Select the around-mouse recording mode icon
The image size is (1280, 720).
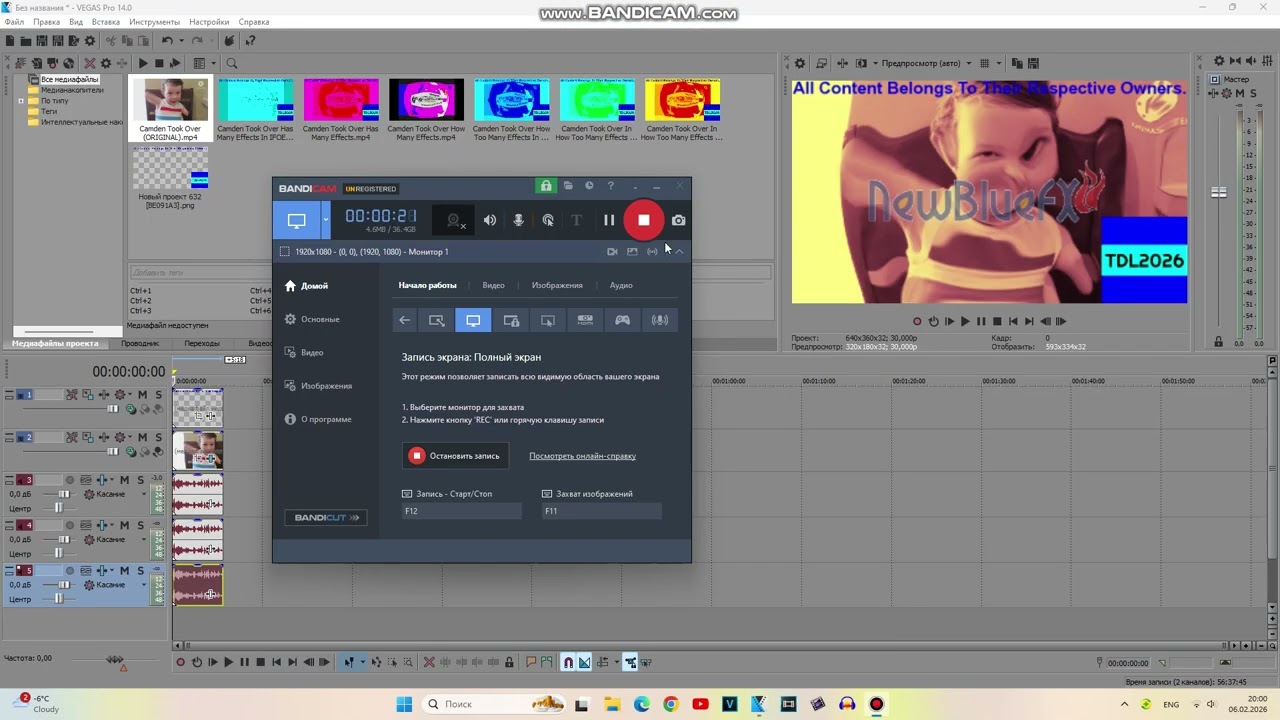pyautogui.click(x=548, y=320)
